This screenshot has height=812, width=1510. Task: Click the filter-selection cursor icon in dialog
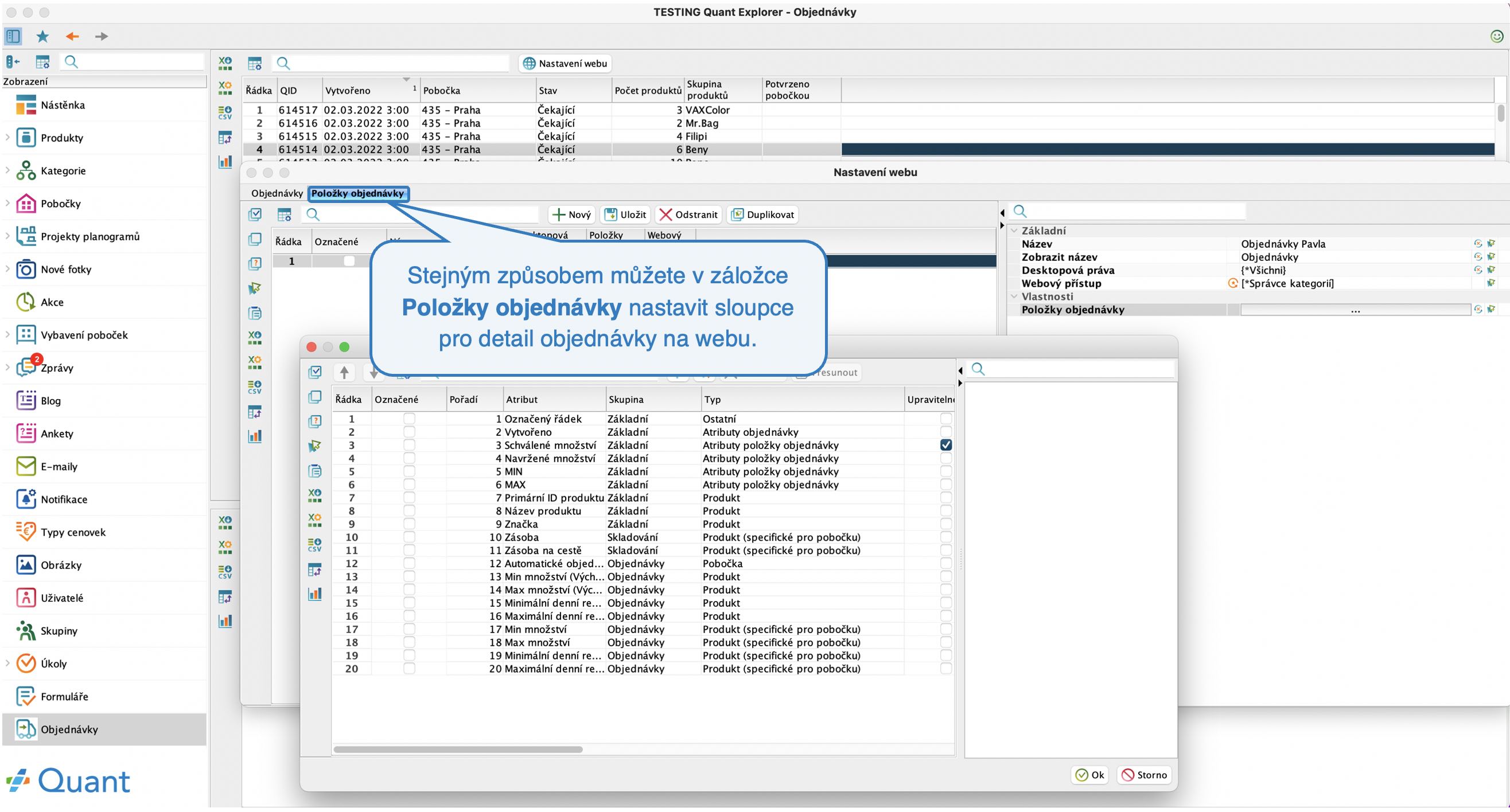point(315,446)
